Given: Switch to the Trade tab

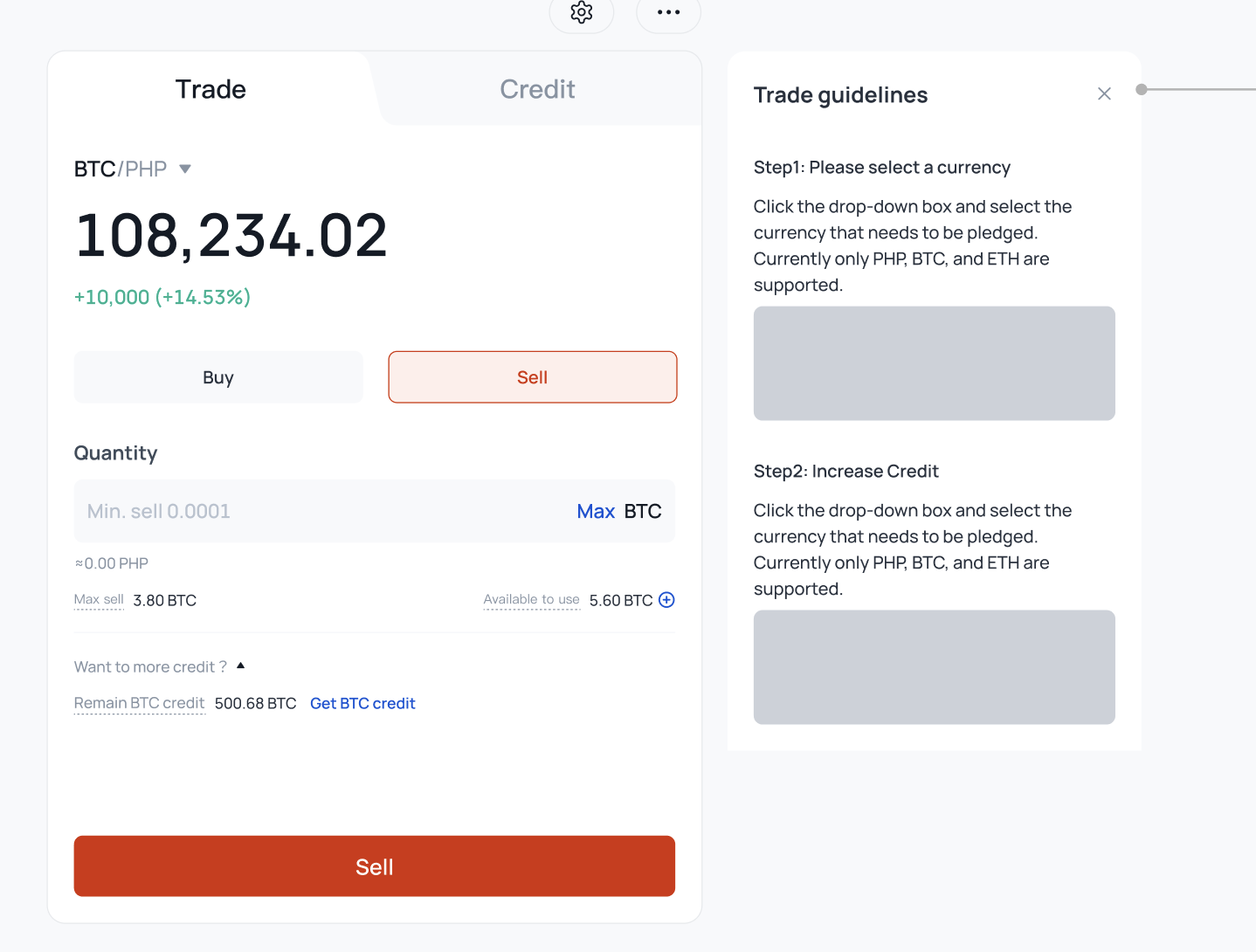Looking at the screenshot, I should (x=210, y=89).
